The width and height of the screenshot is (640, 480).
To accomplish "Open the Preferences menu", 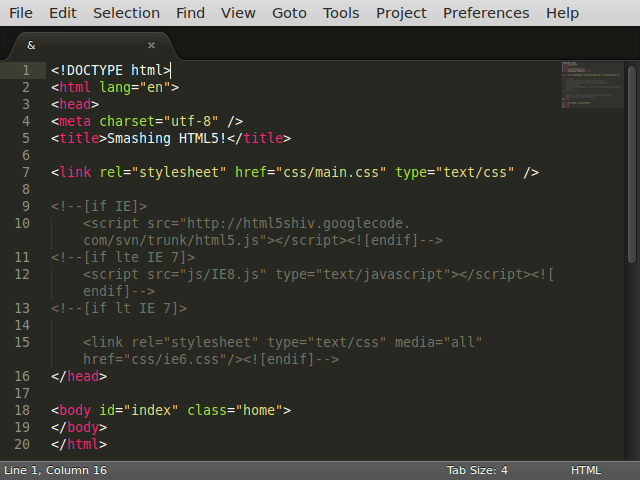I will pyautogui.click(x=486, y=13).
